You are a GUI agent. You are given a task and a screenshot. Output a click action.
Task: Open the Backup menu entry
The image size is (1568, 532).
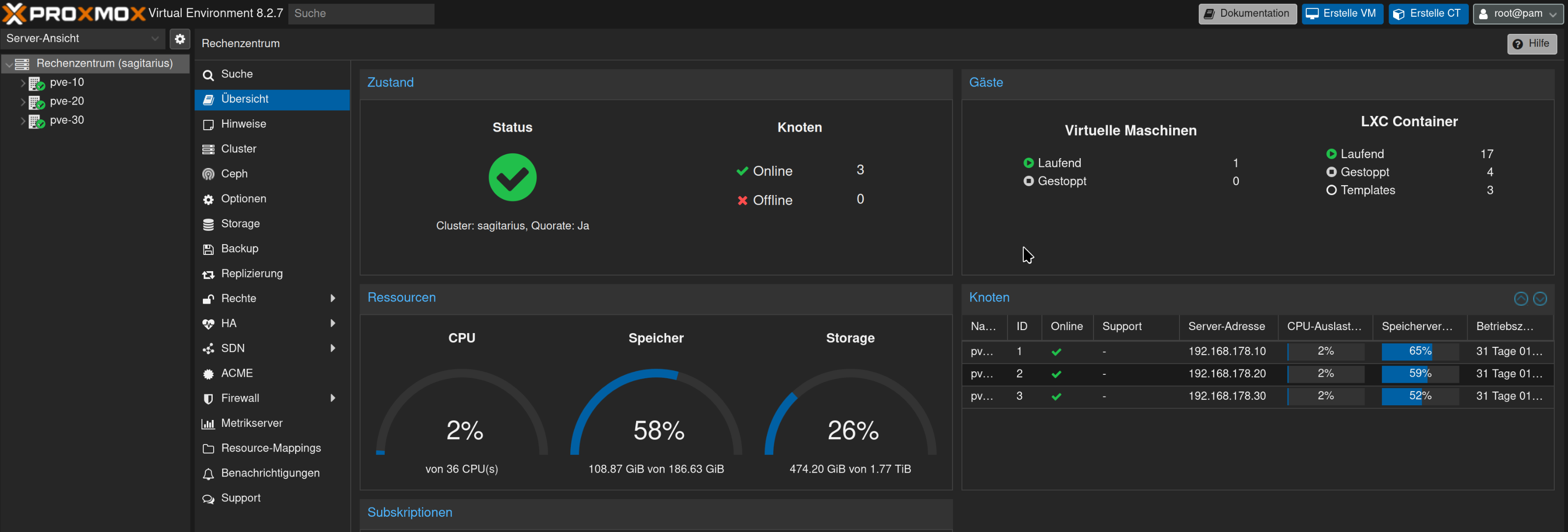click(x=272, y=249)
